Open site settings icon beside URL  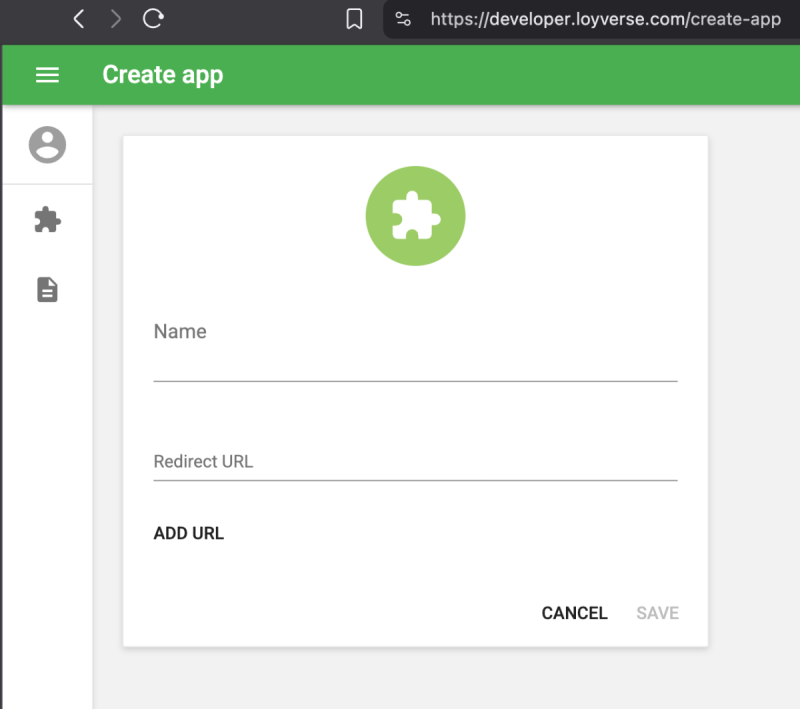pyautogui.click(x=403, y=19)
